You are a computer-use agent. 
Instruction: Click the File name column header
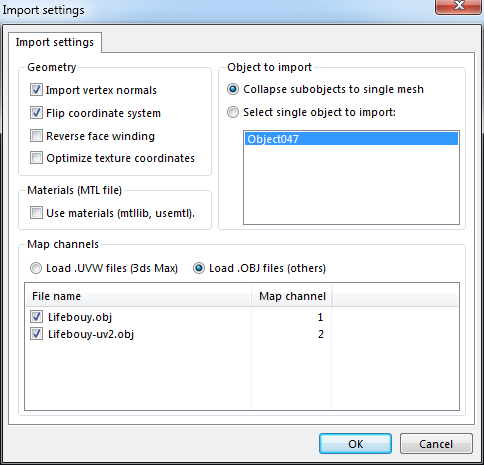pyautogui.click(x=138, y=296)
